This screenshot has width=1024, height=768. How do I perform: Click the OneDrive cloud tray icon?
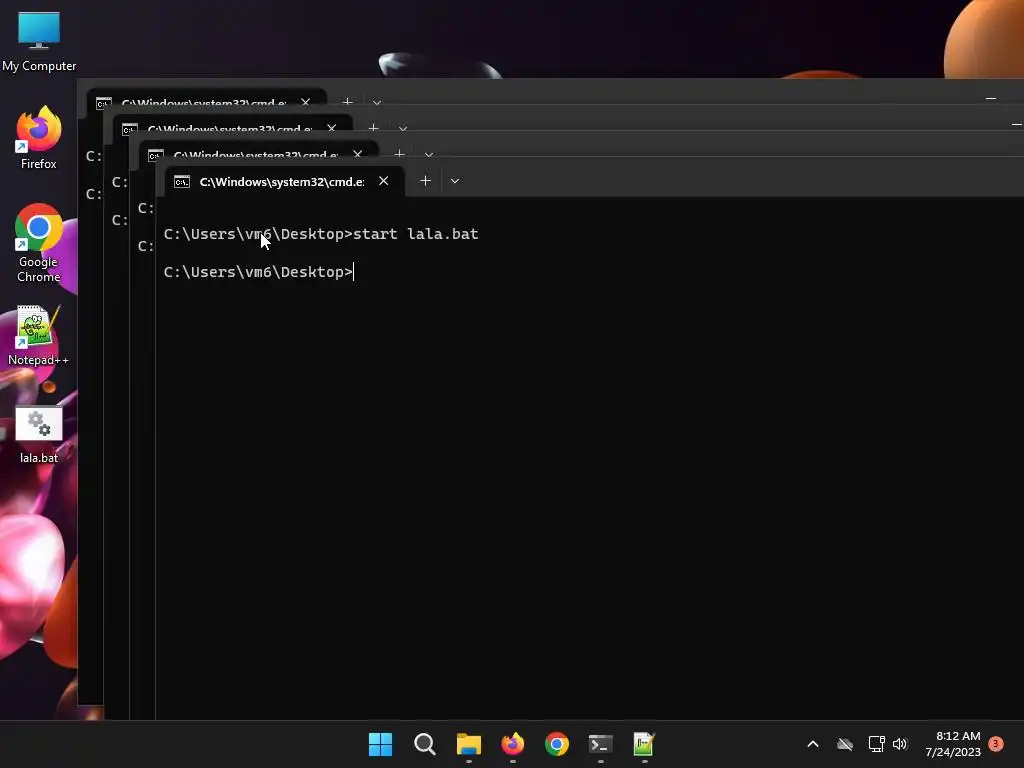point(845,744)
